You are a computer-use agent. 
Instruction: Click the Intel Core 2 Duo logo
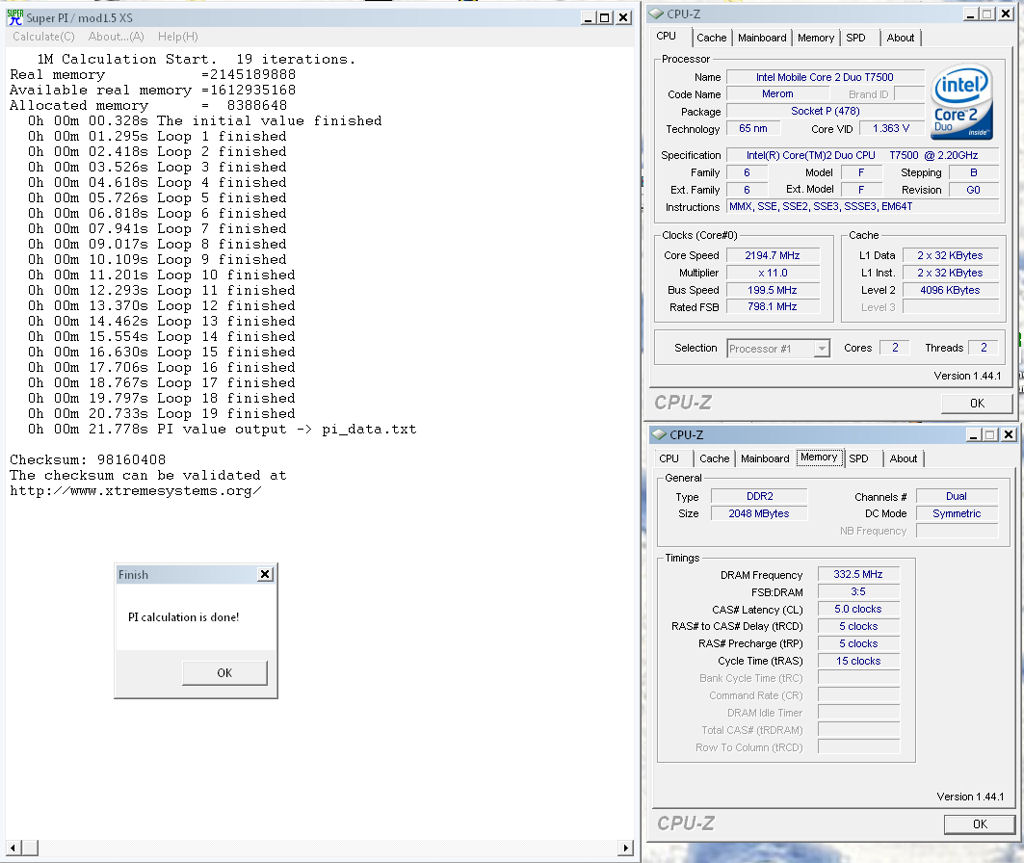(961, 102)
